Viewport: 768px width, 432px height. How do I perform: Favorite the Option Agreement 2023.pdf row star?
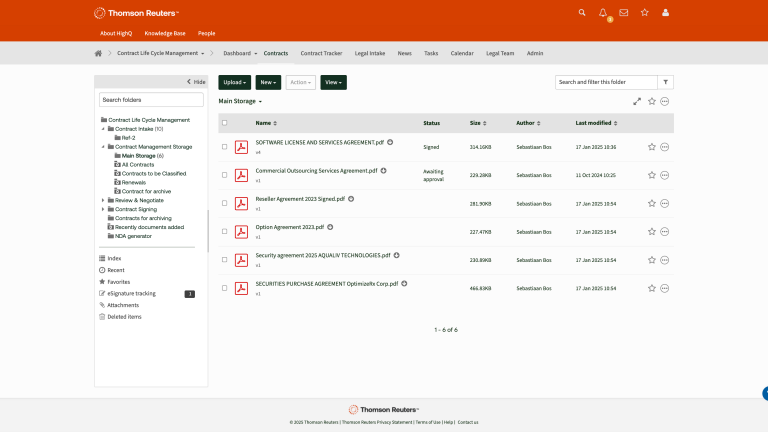[652, 231]
